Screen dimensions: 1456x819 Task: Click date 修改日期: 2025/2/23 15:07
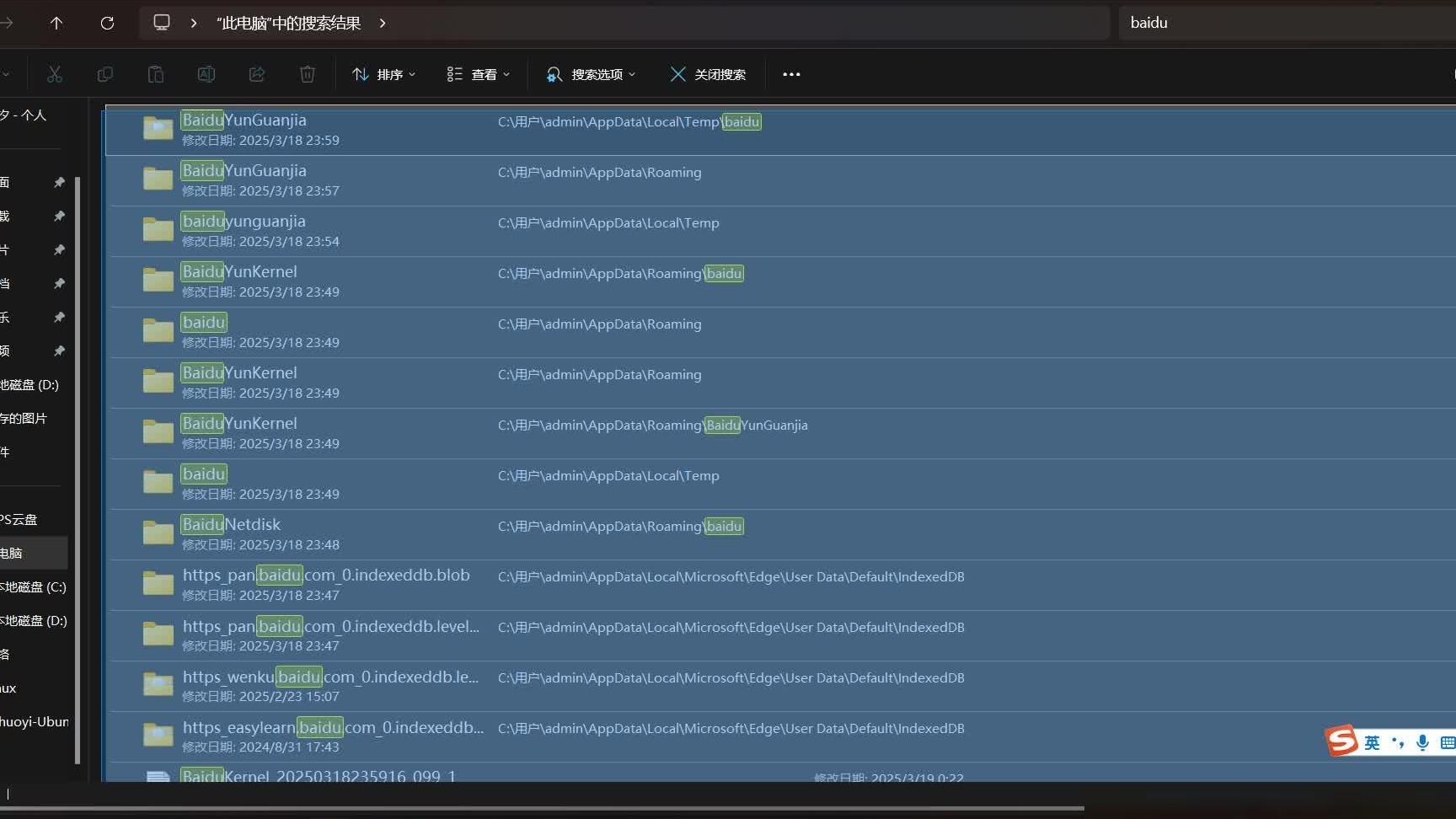coord(261,697)
